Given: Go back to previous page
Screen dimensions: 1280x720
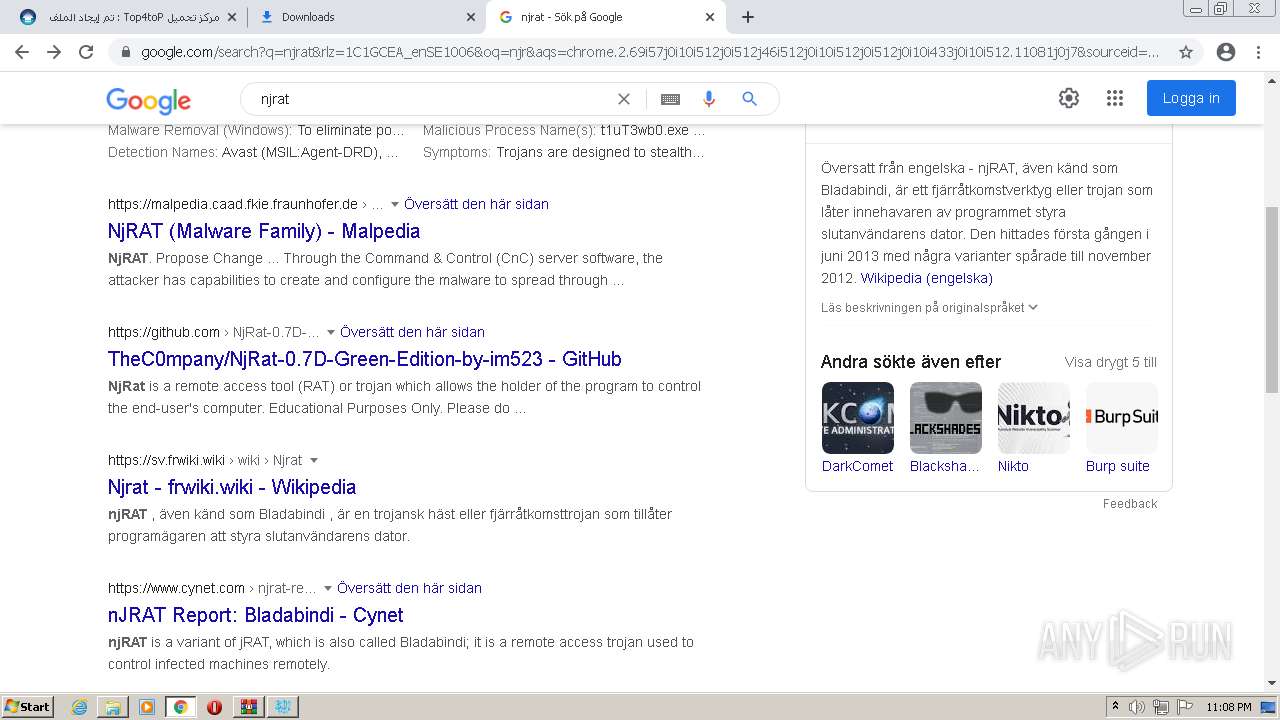Looking at the screenshot, I should 22,52.
